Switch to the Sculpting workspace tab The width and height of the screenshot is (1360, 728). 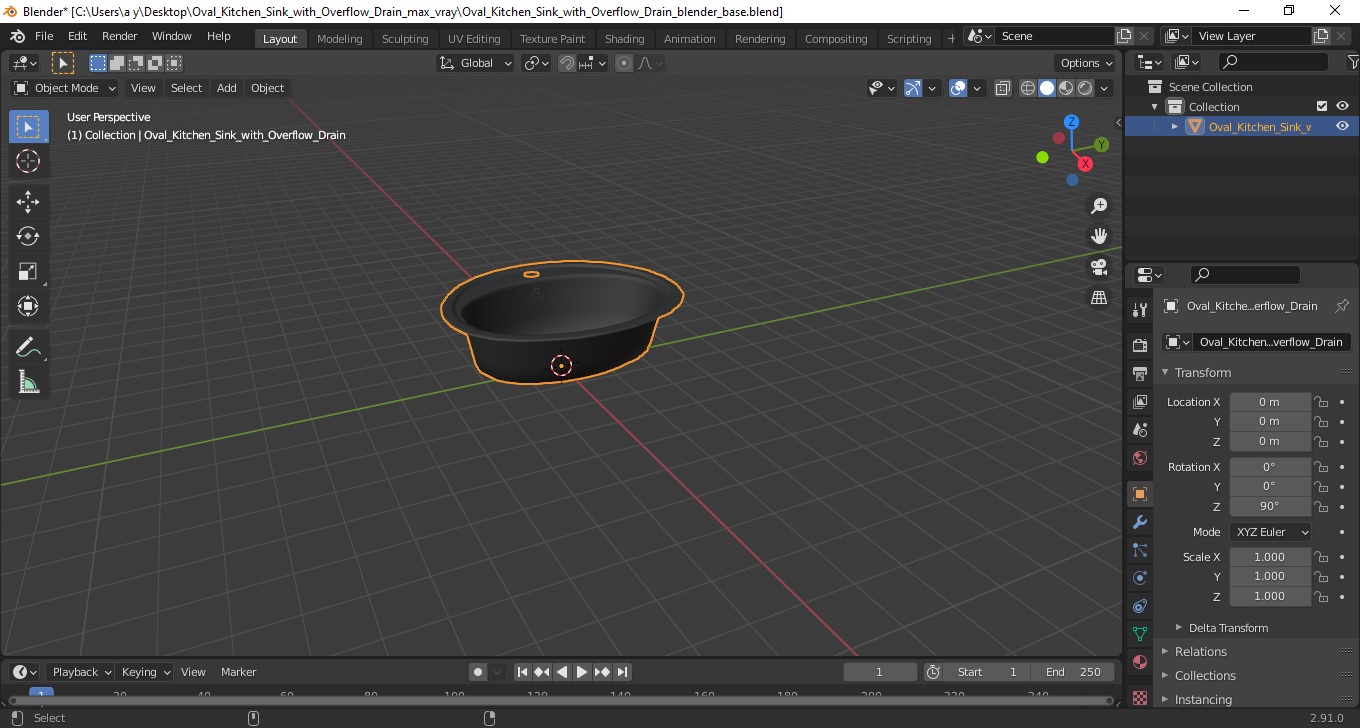point(405,39)
